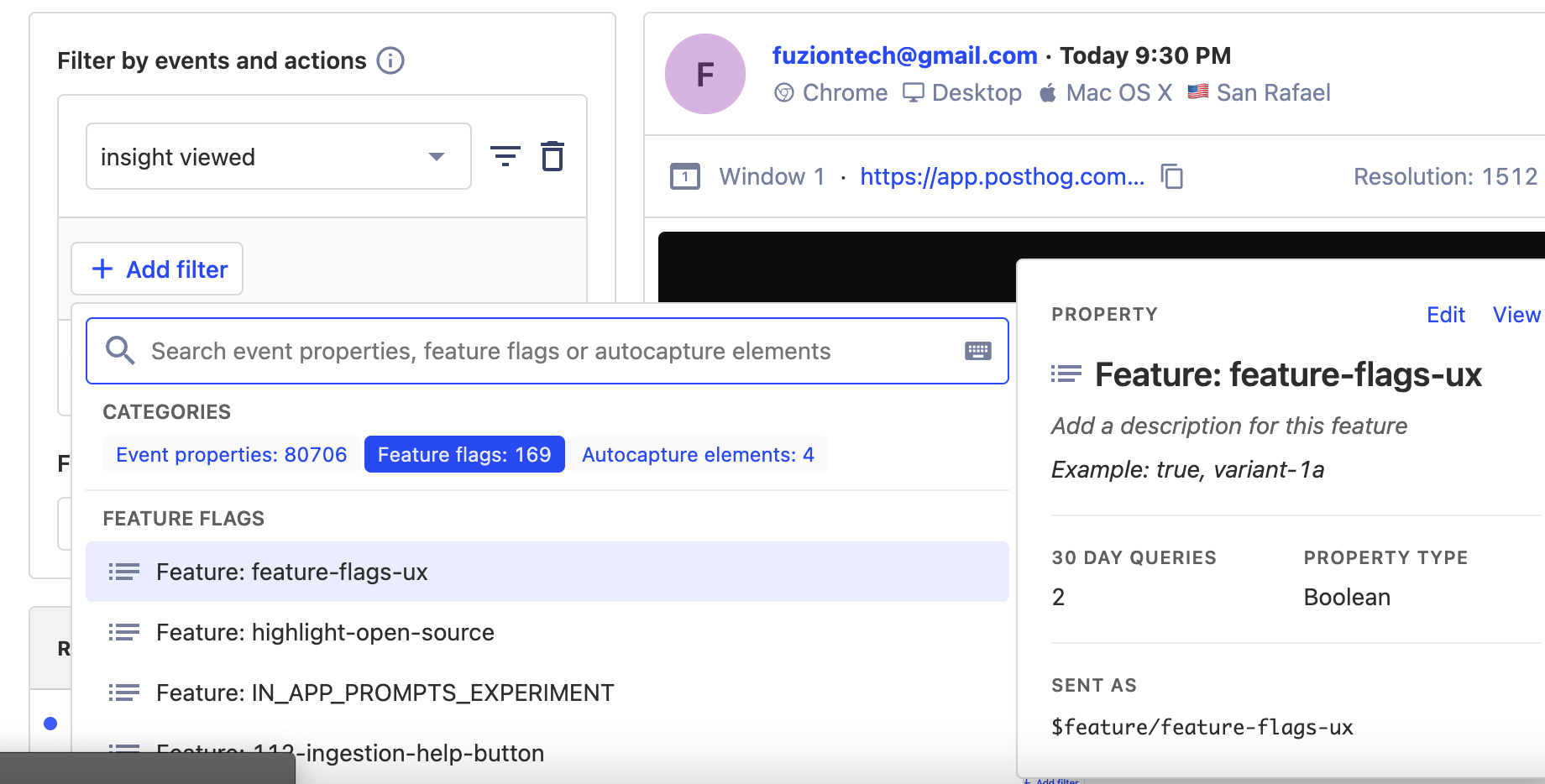Click the Window 1 icon
Screen dimensions: 1545x784
coord(685,176)
